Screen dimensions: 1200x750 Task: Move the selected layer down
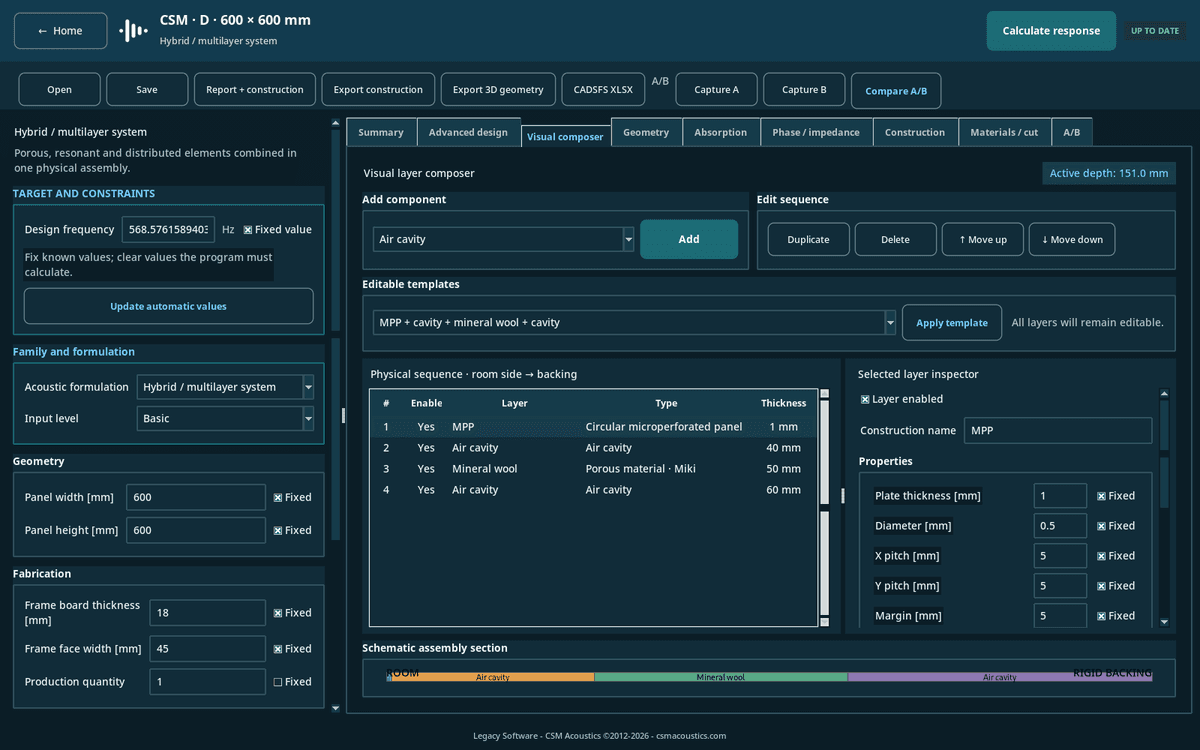click(1072, 239)
